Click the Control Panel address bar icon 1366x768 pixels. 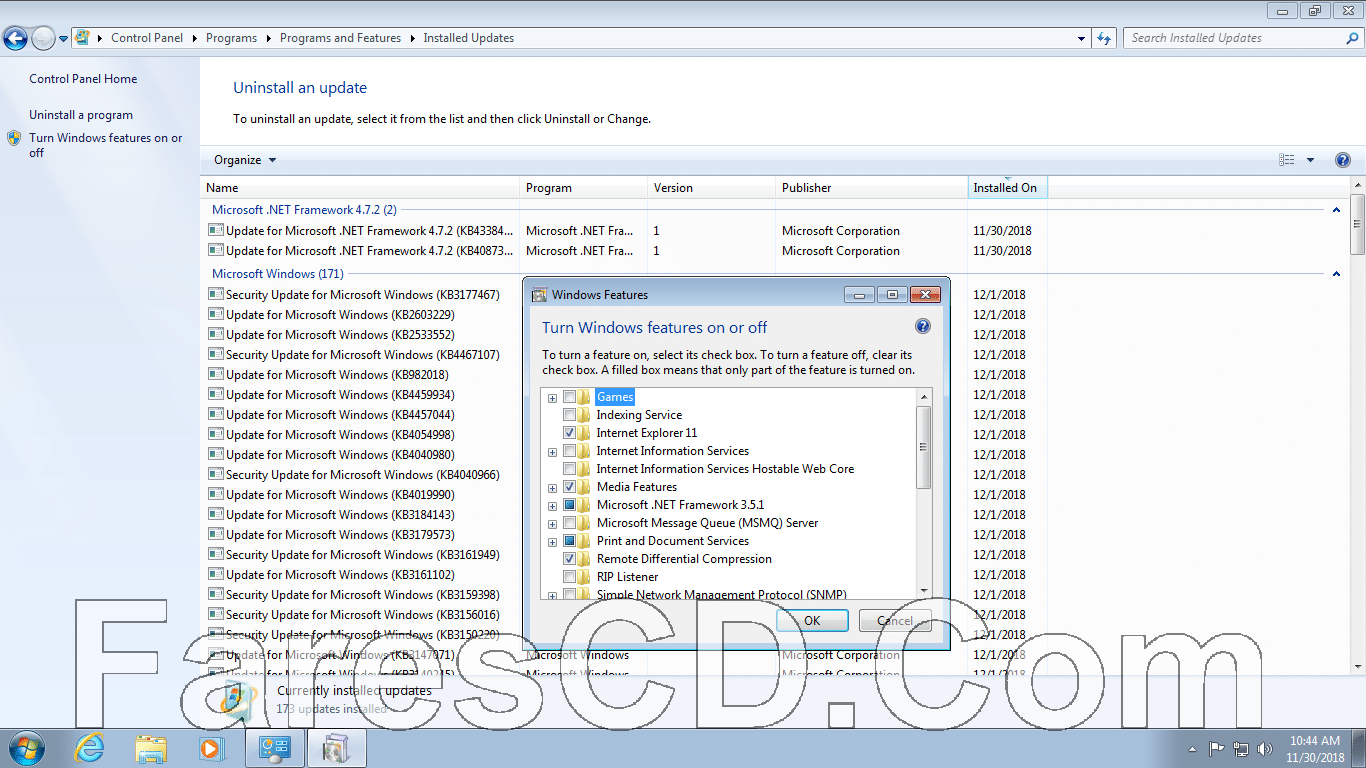click(82, 38)
